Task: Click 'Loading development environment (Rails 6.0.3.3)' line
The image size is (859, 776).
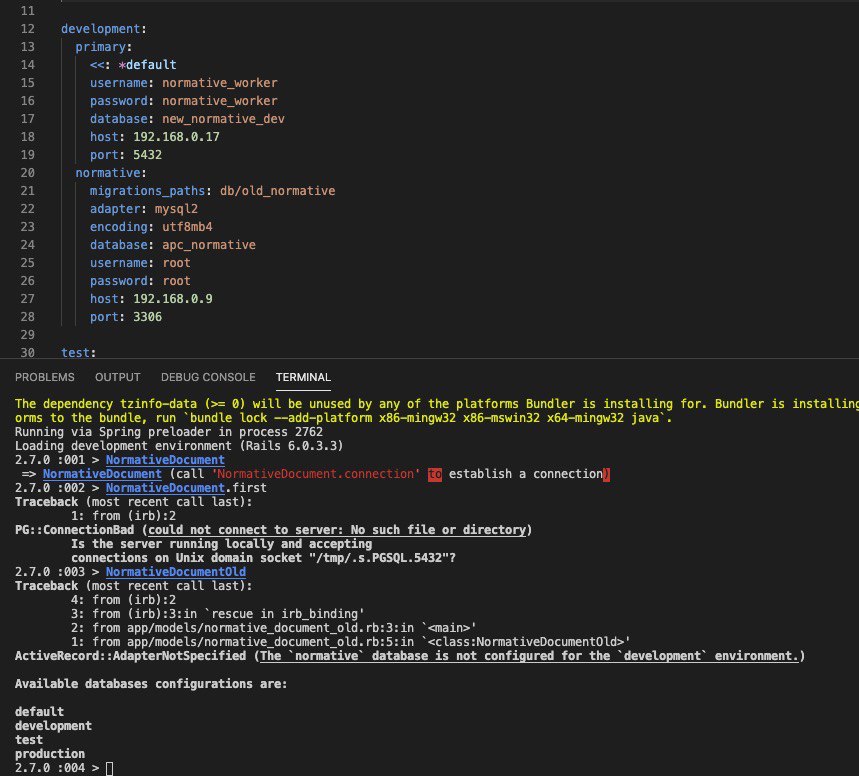Action: 179,446
